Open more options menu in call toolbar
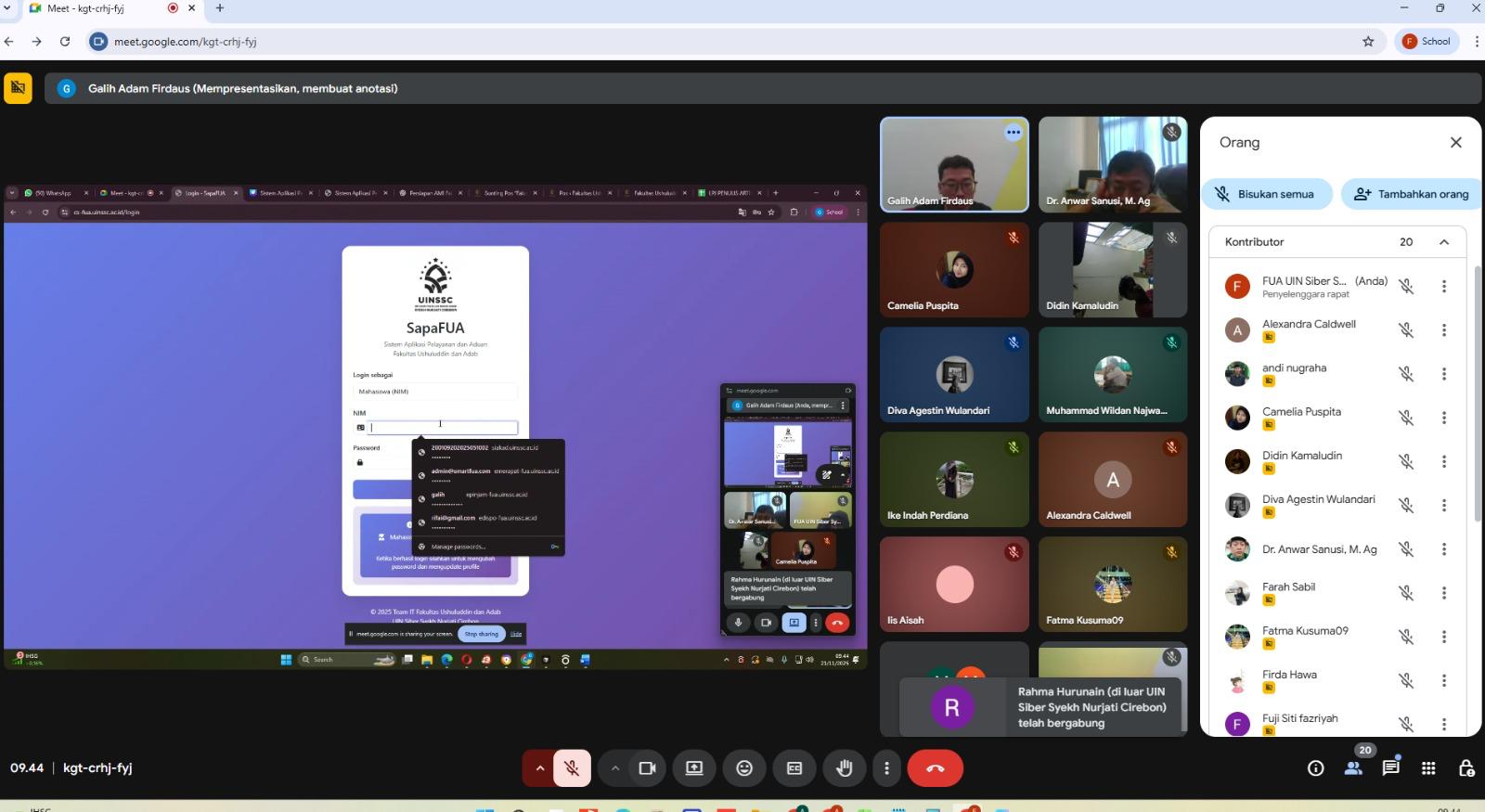This screenshot has width=1485, height=812. point(886,768)
